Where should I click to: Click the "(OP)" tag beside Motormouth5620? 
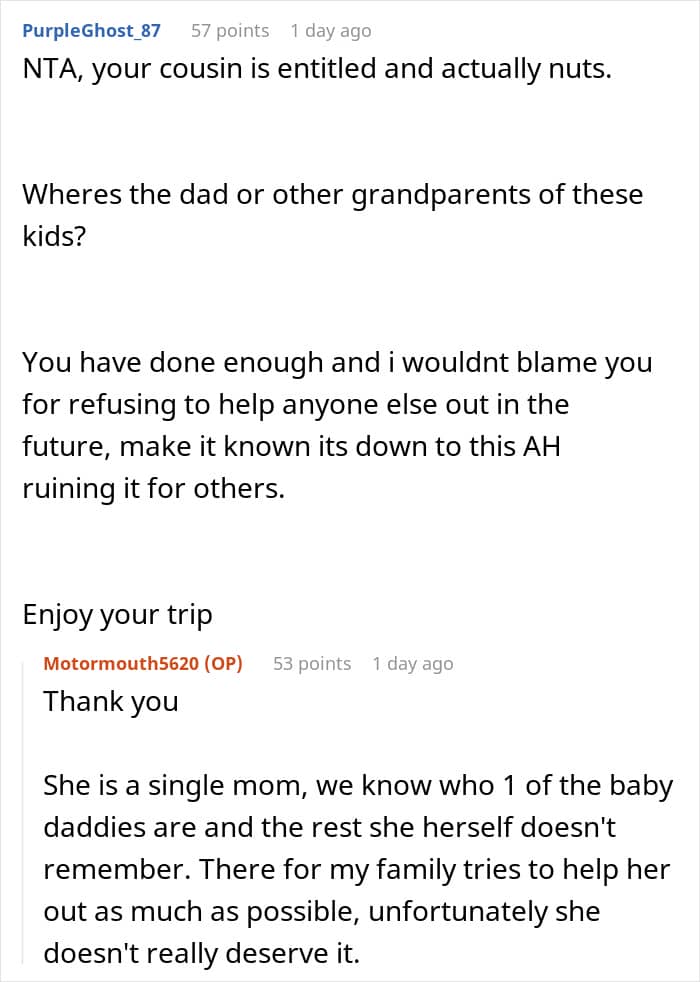(223, 664)
